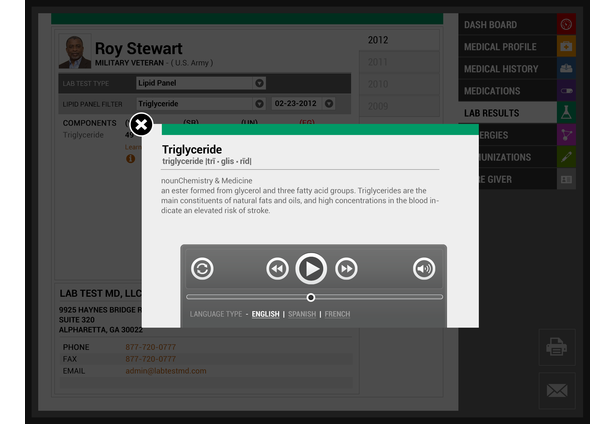The width and height of the screenshot is (615, 424).
Task: Click the orange info icon under Triglyceride
Action: click(x=131, y=158)
